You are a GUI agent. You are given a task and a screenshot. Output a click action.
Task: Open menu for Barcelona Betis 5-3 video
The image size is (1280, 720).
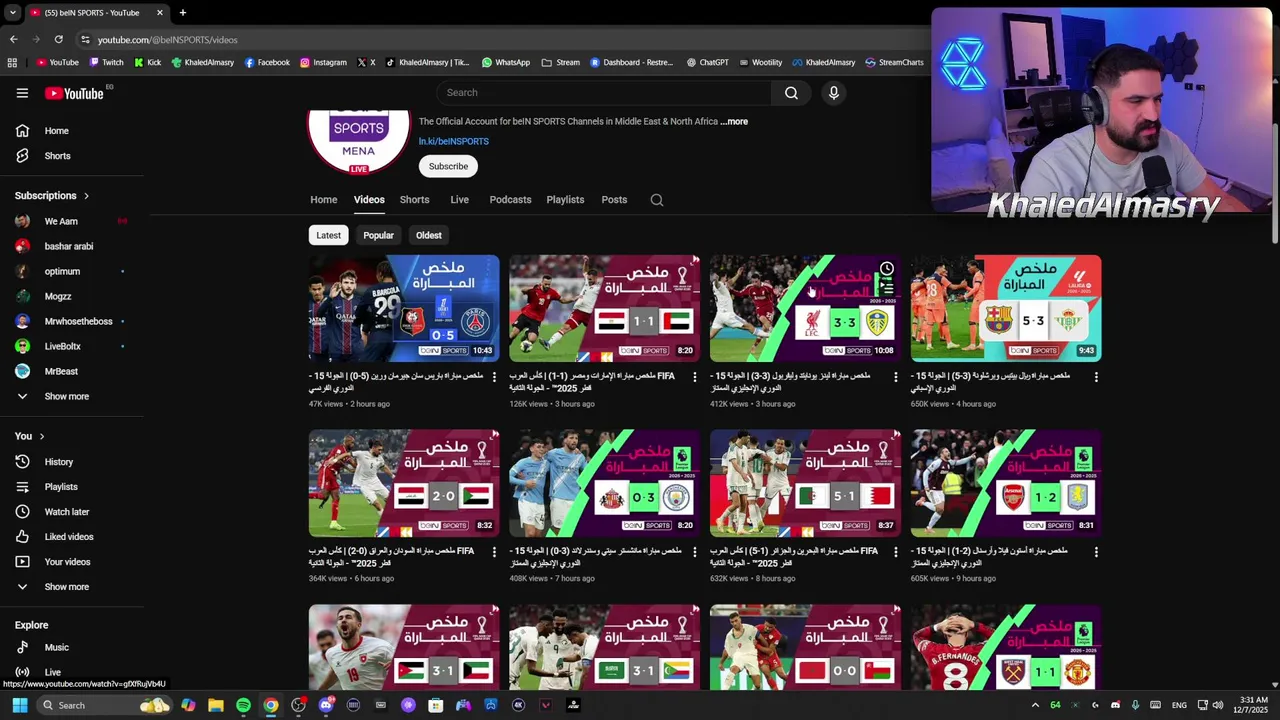(1096, 377)
